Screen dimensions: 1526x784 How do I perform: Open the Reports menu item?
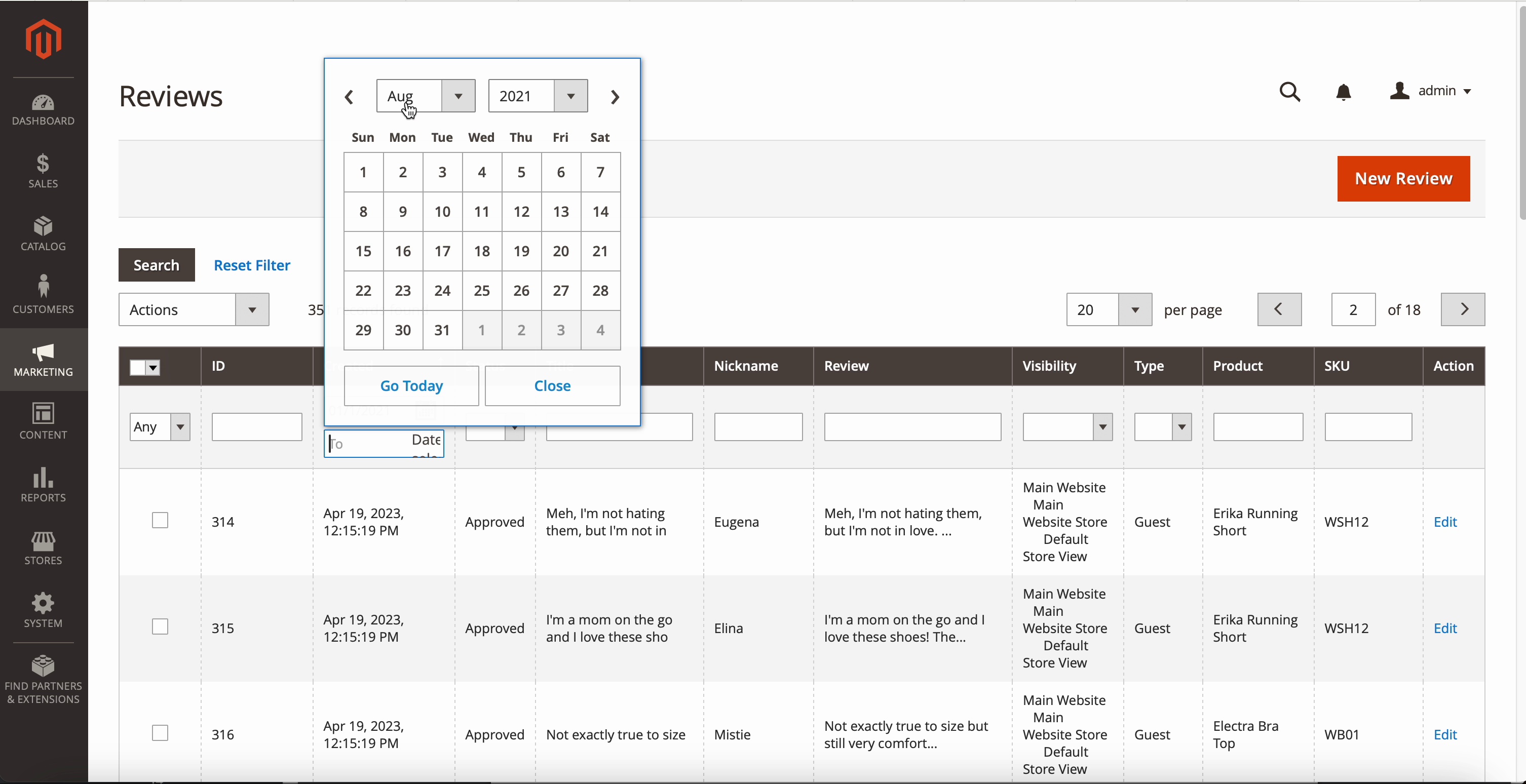click(x=43, y=484)
